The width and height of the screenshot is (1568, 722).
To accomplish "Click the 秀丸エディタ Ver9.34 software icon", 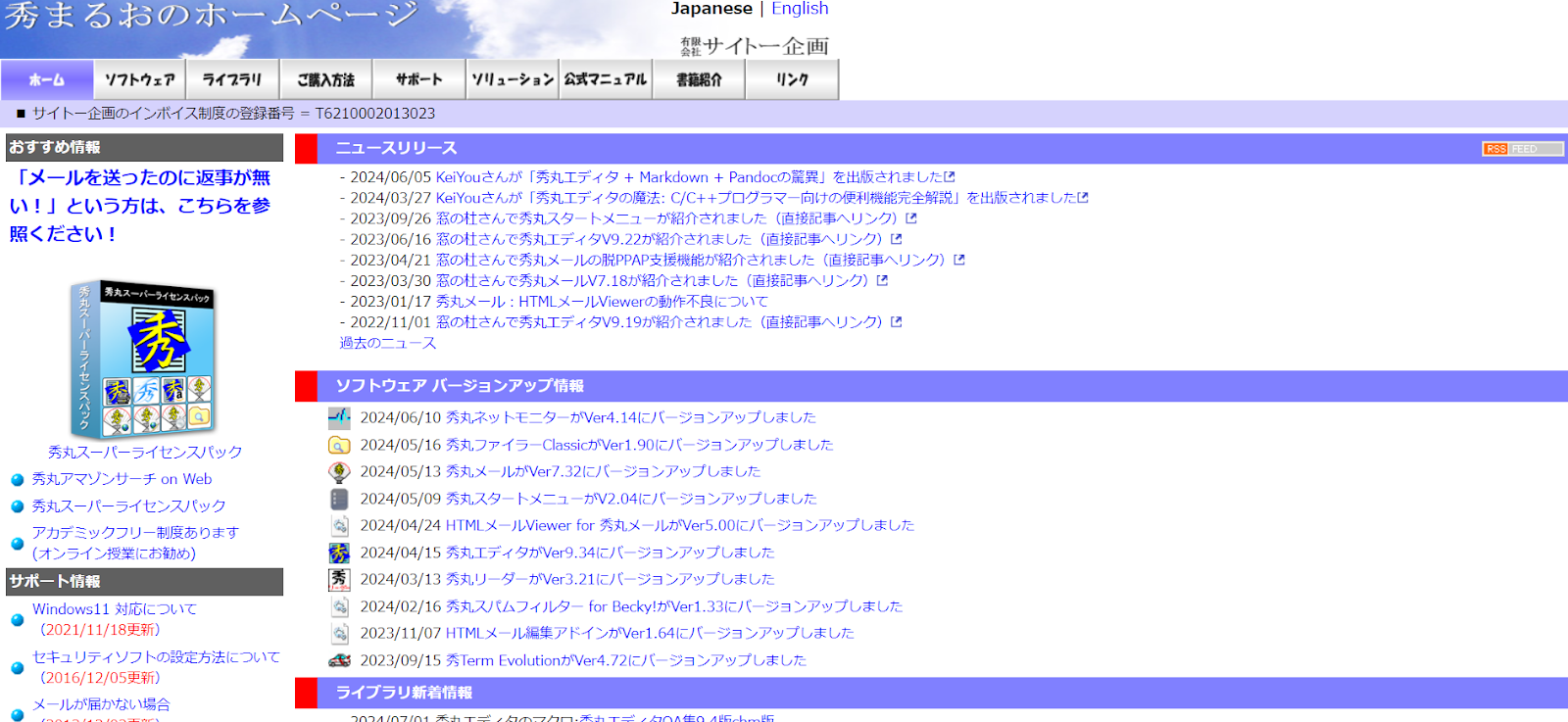I will click(x=339, y=553).
